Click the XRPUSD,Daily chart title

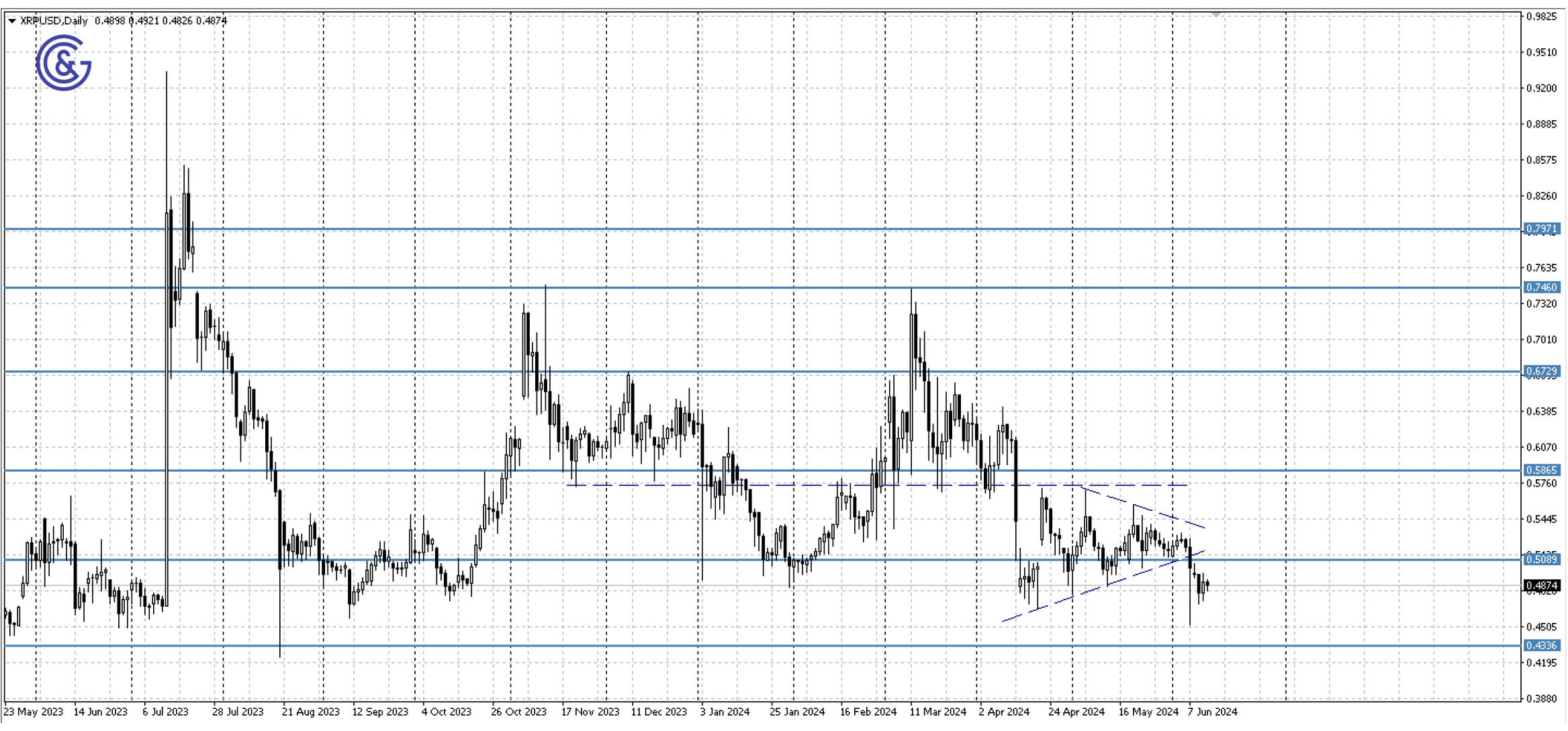click(54, 21)
